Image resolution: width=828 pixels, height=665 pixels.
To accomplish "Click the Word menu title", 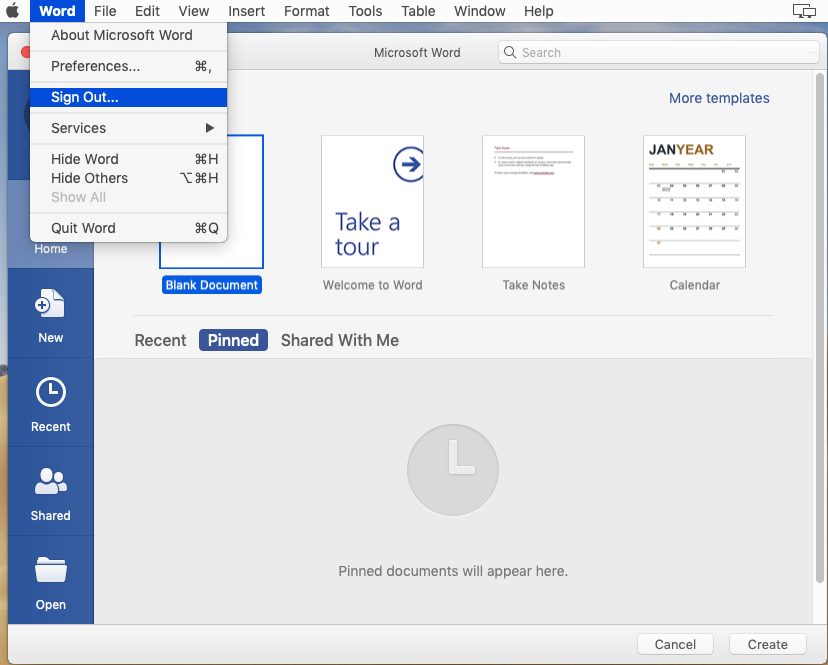I will pos(58,11).
